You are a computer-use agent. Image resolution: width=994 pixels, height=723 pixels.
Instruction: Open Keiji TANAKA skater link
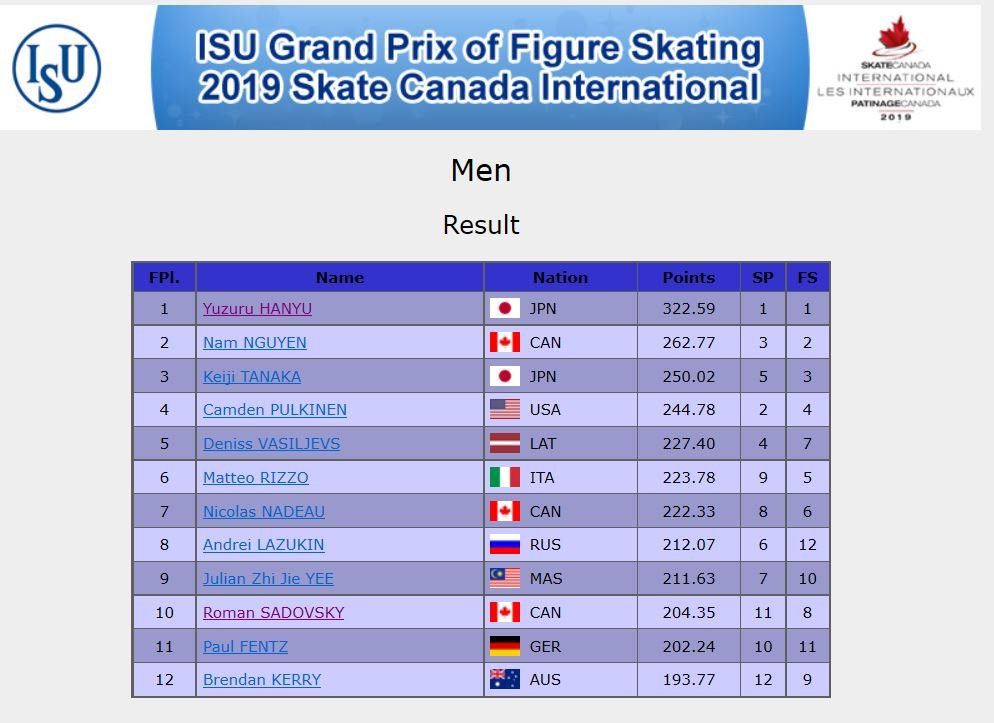pos(252,376)
